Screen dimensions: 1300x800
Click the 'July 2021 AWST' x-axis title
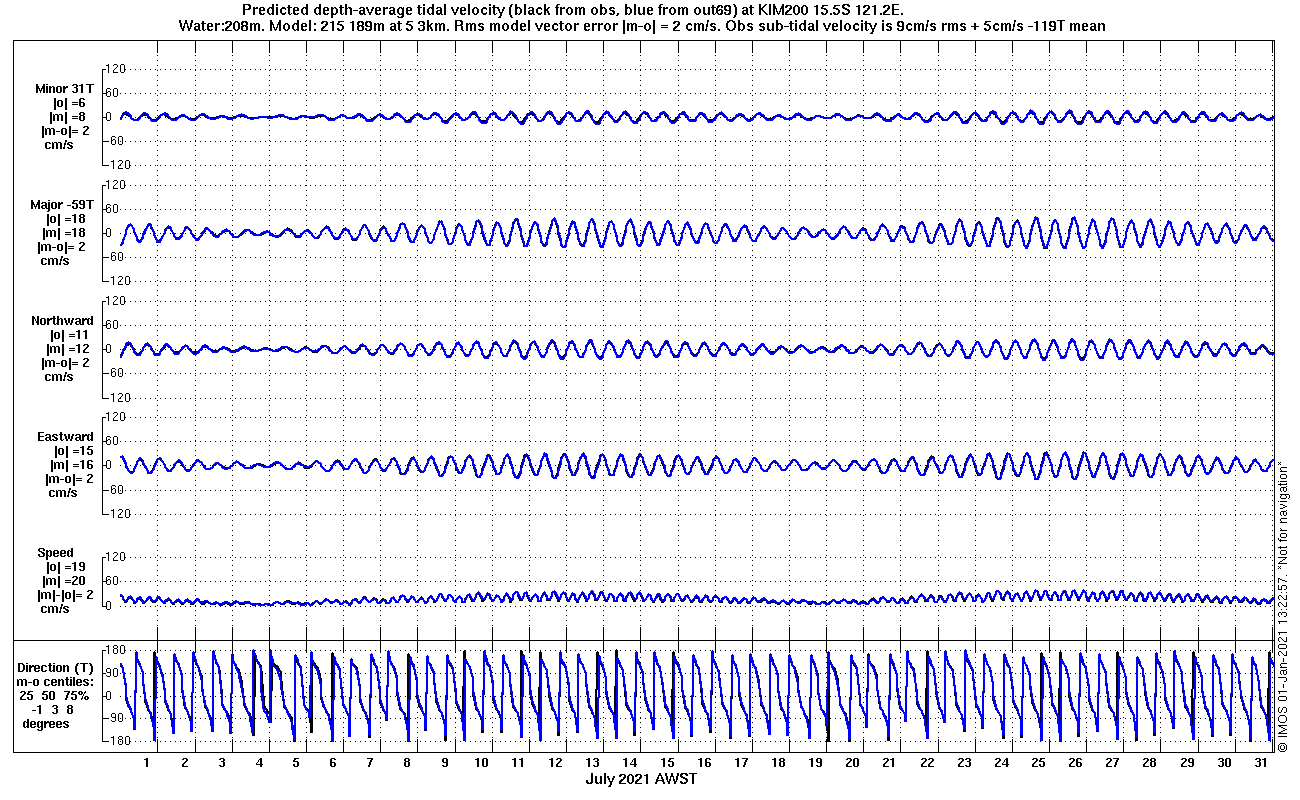(641, 779)
